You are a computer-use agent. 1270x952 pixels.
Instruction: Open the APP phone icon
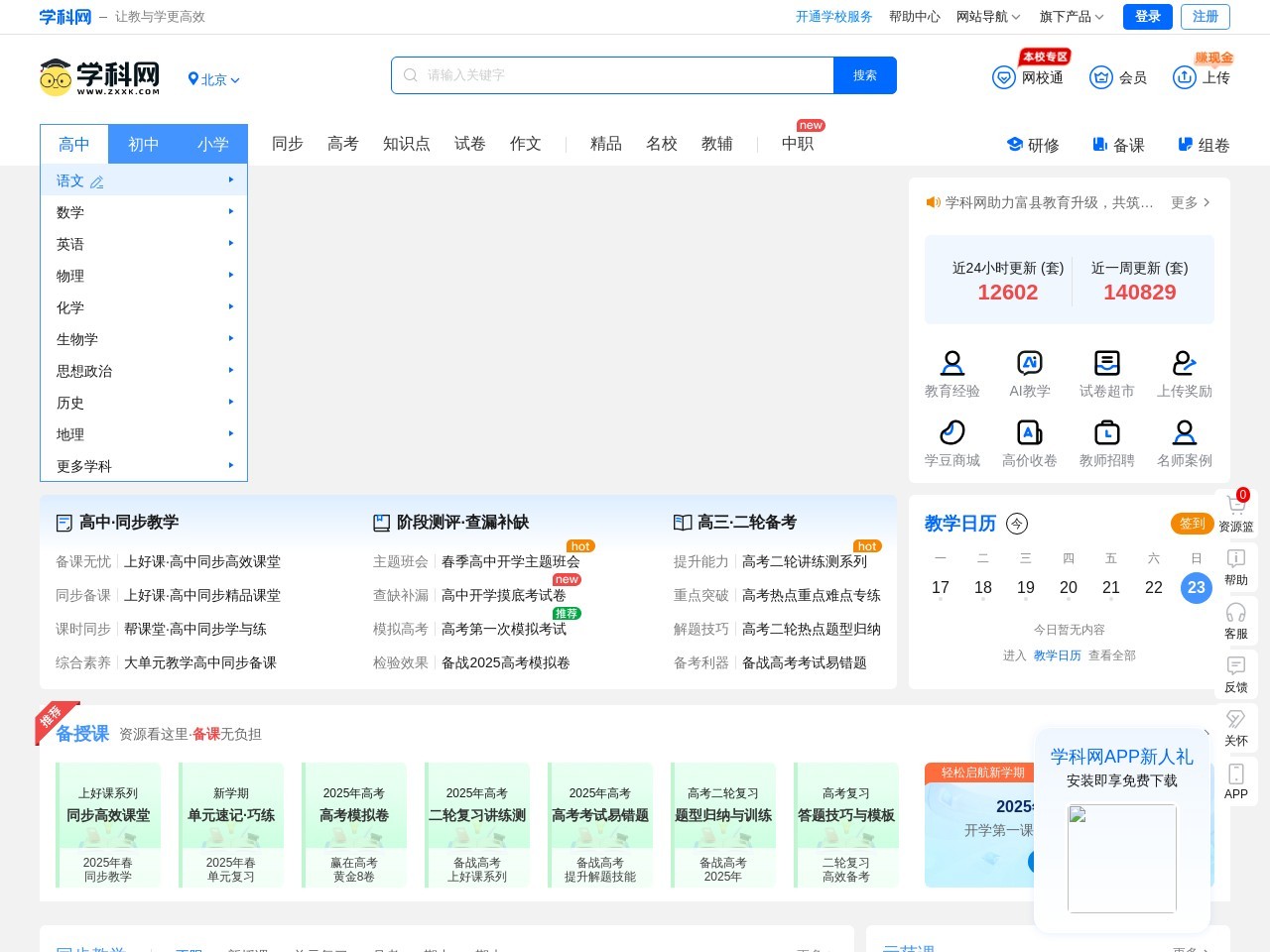(x=1236, y=773)
